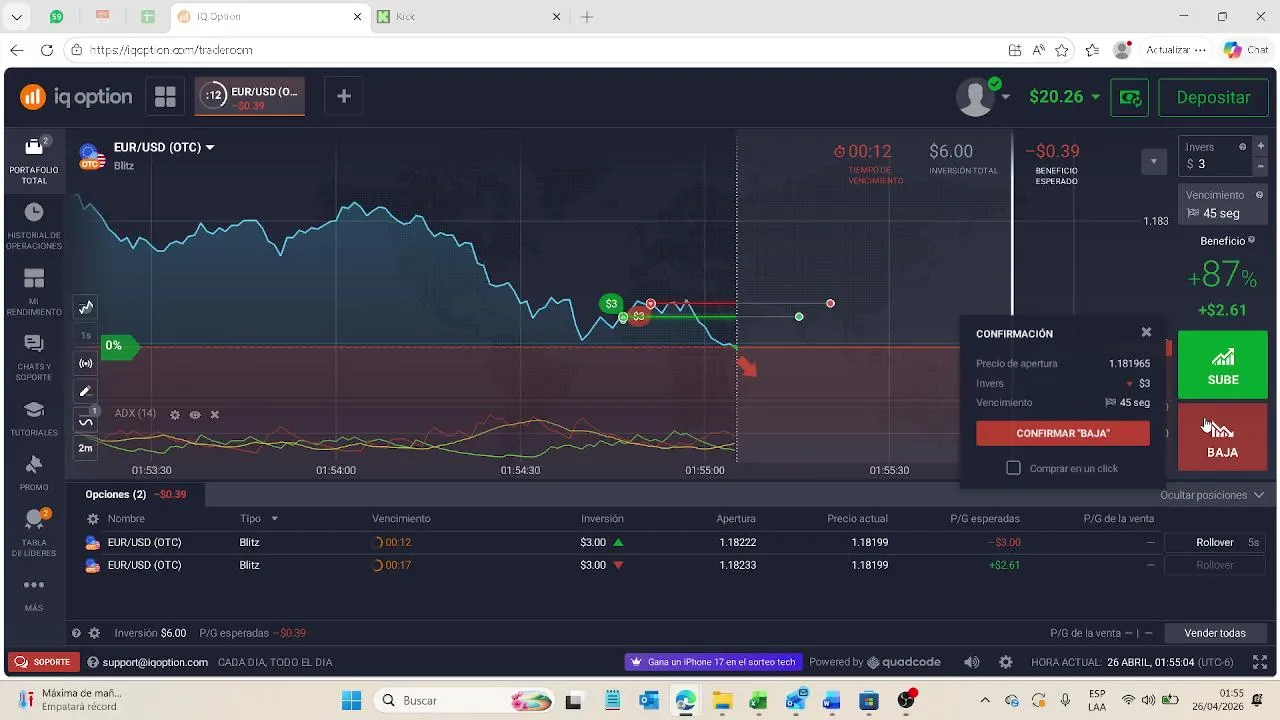Image resolution: width=1280 pixels, height=720 pixels.
Task: Open Gana un iPhone 17 promo banner
Action: 714,662
